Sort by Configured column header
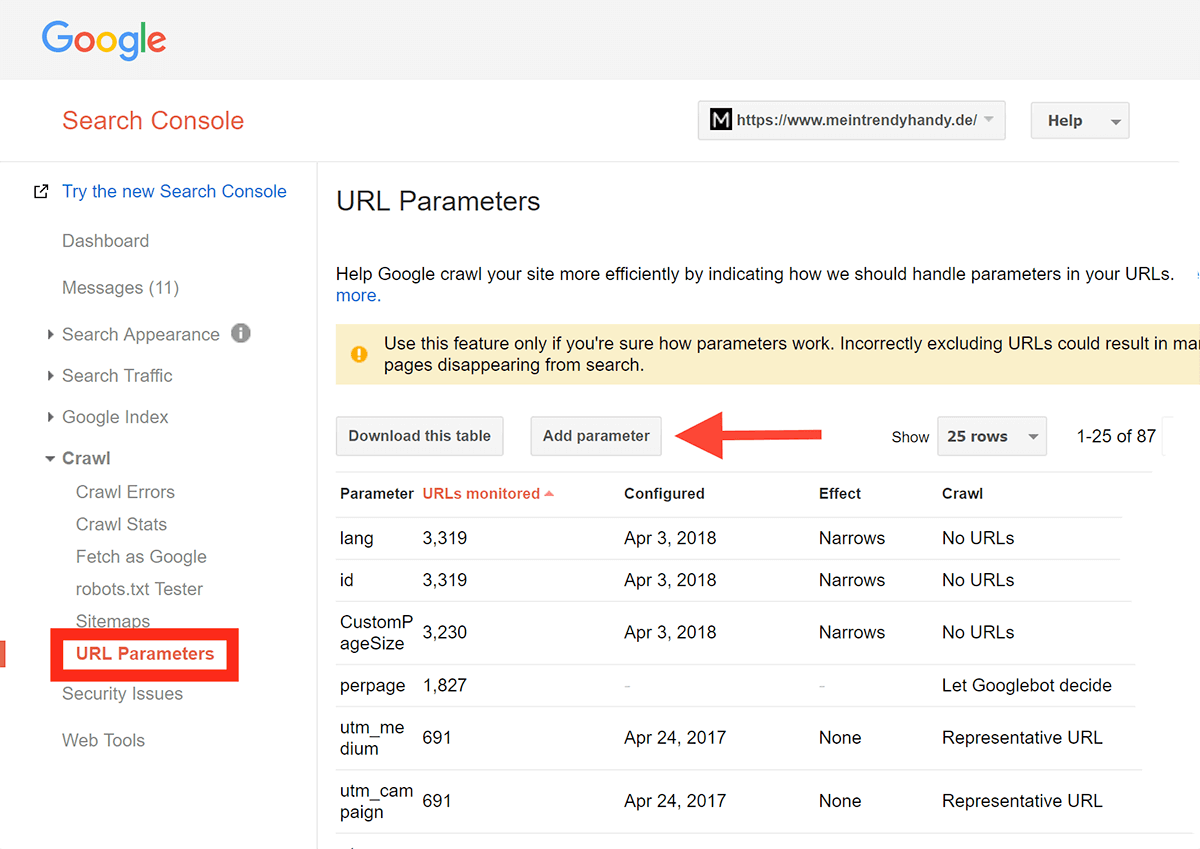The image size is (1200, 849). [664, 493]
